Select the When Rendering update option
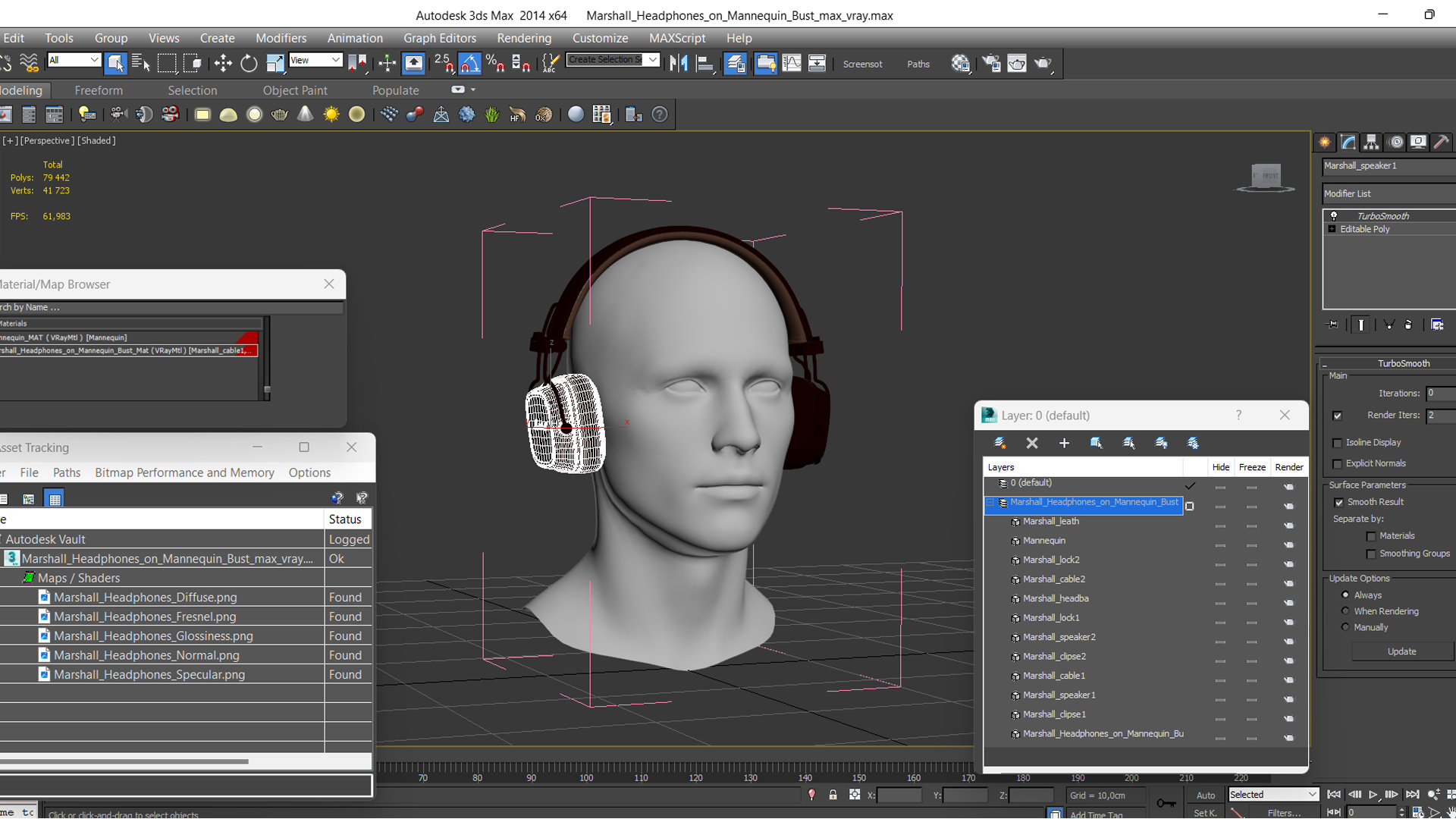The height and width of the screenshot is (819, 1456). 1346,611
